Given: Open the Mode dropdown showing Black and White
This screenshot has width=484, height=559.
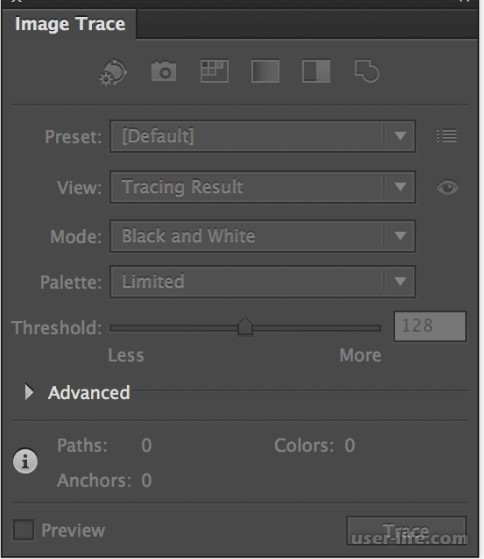Looking at the screenshot, I should (263, 236).
